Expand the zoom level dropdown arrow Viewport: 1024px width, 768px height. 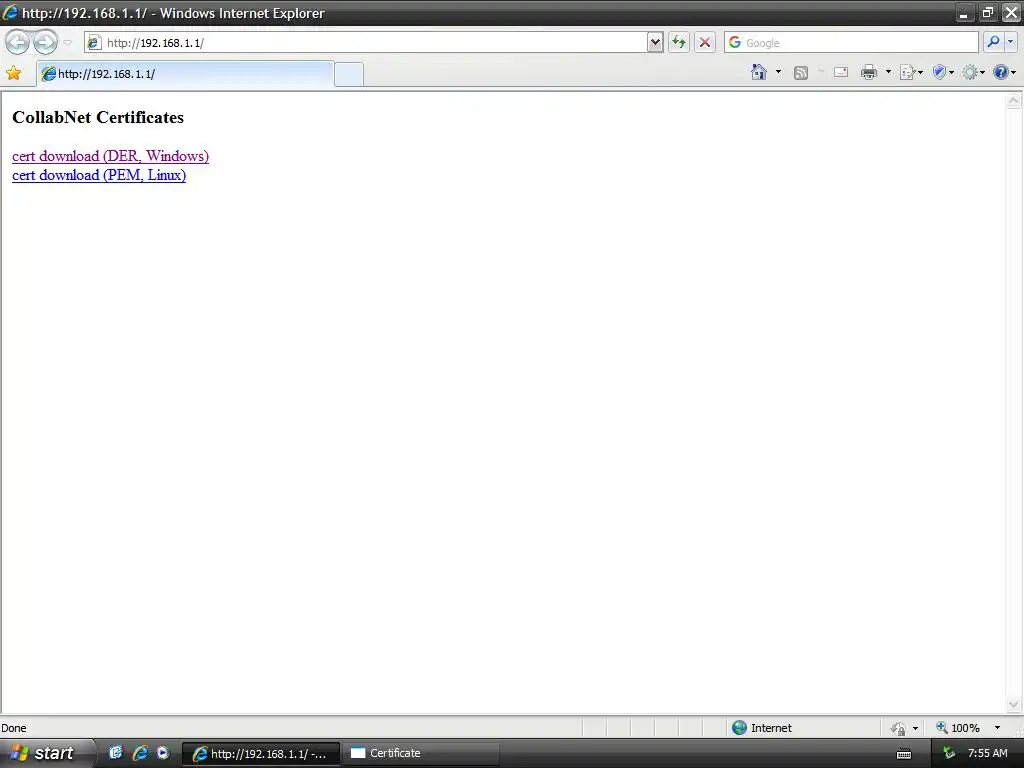(x=997, y=728)
